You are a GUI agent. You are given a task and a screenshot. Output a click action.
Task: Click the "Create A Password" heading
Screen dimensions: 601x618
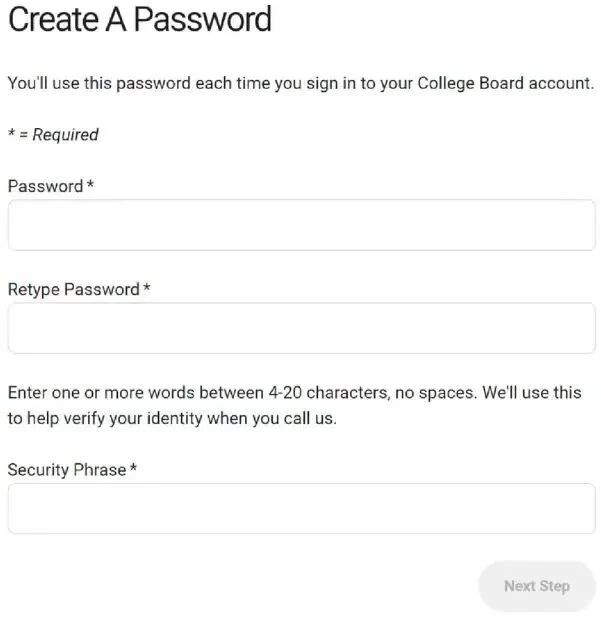pos(140,20)
